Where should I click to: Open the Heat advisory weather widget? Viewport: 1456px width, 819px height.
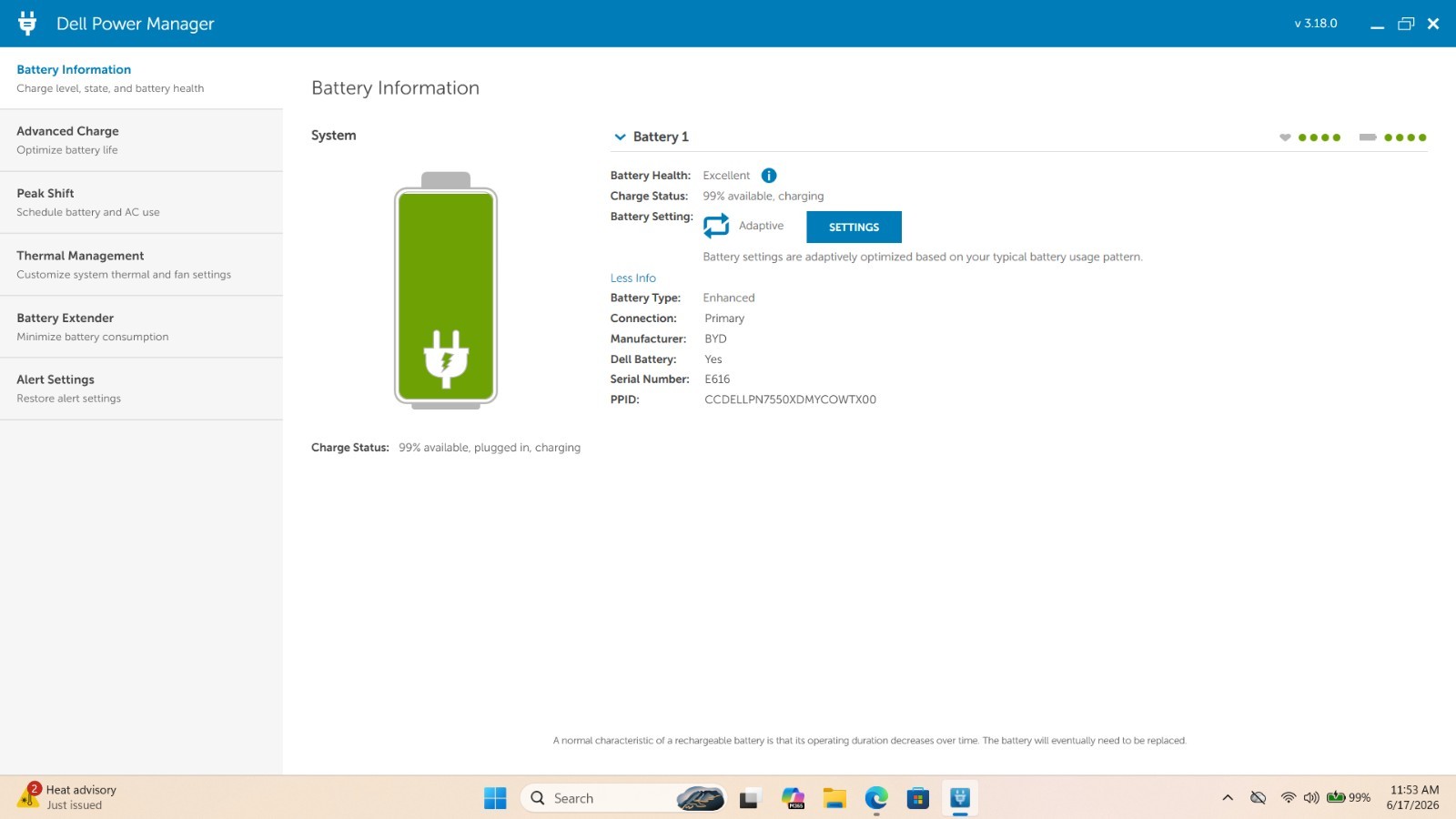tap(67, 797)
